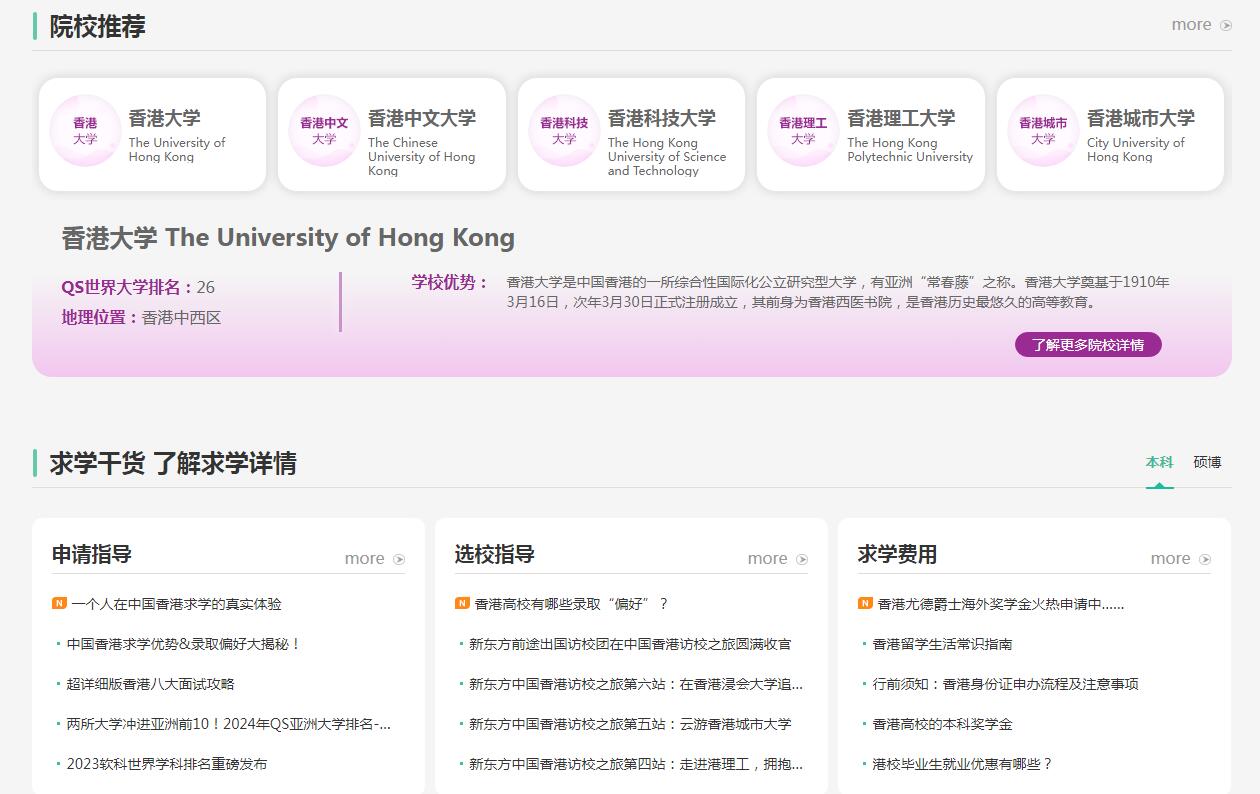Click the 求学费用 panel heading

tap(898, 554)
